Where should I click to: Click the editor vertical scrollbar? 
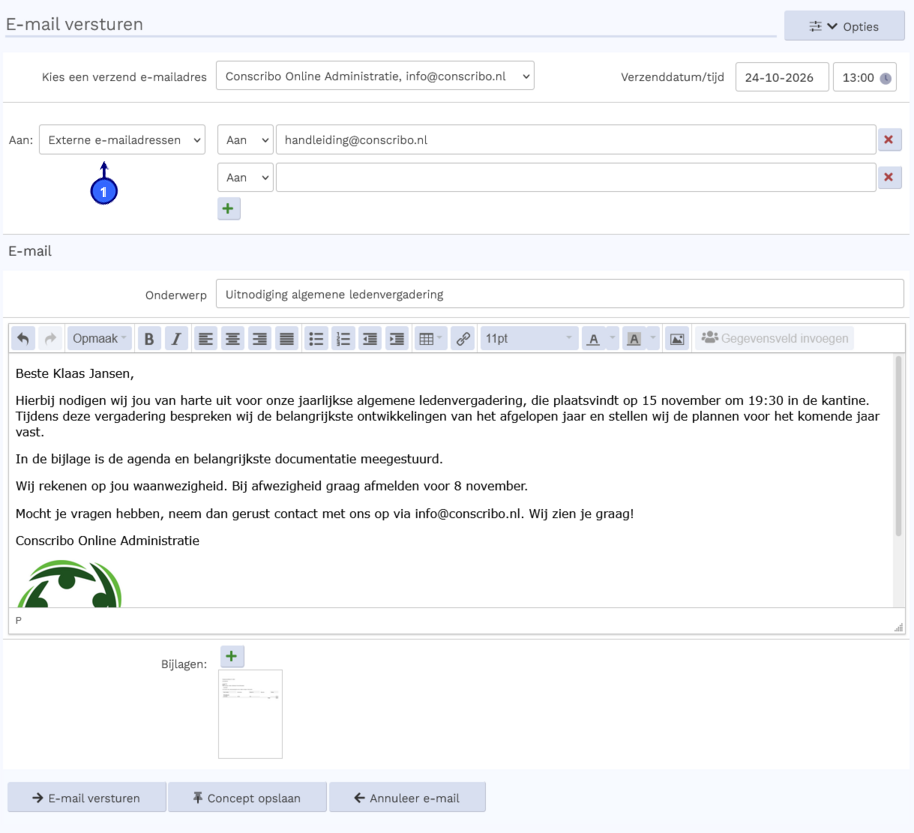click(x=898, y=446)
